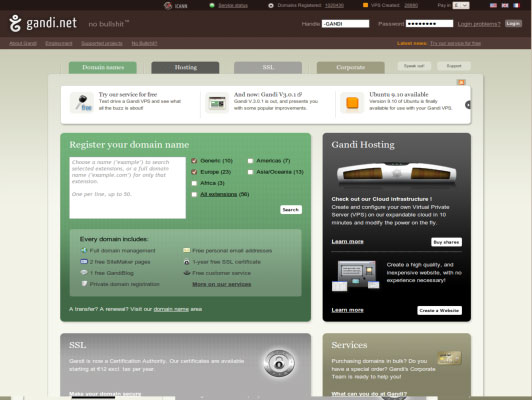Open the Corporate tab

[x=350, y=68]
